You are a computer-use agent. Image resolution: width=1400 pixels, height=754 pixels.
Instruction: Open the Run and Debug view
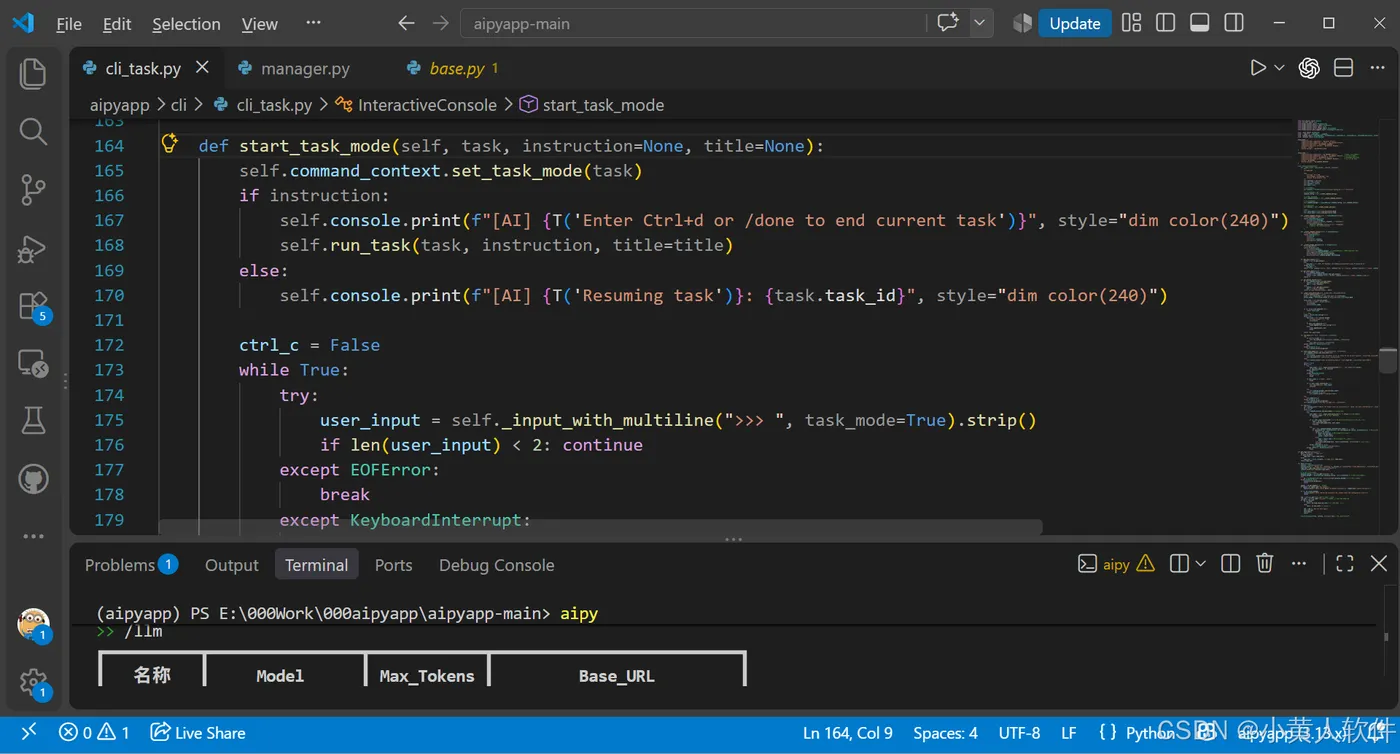(33, 247)
